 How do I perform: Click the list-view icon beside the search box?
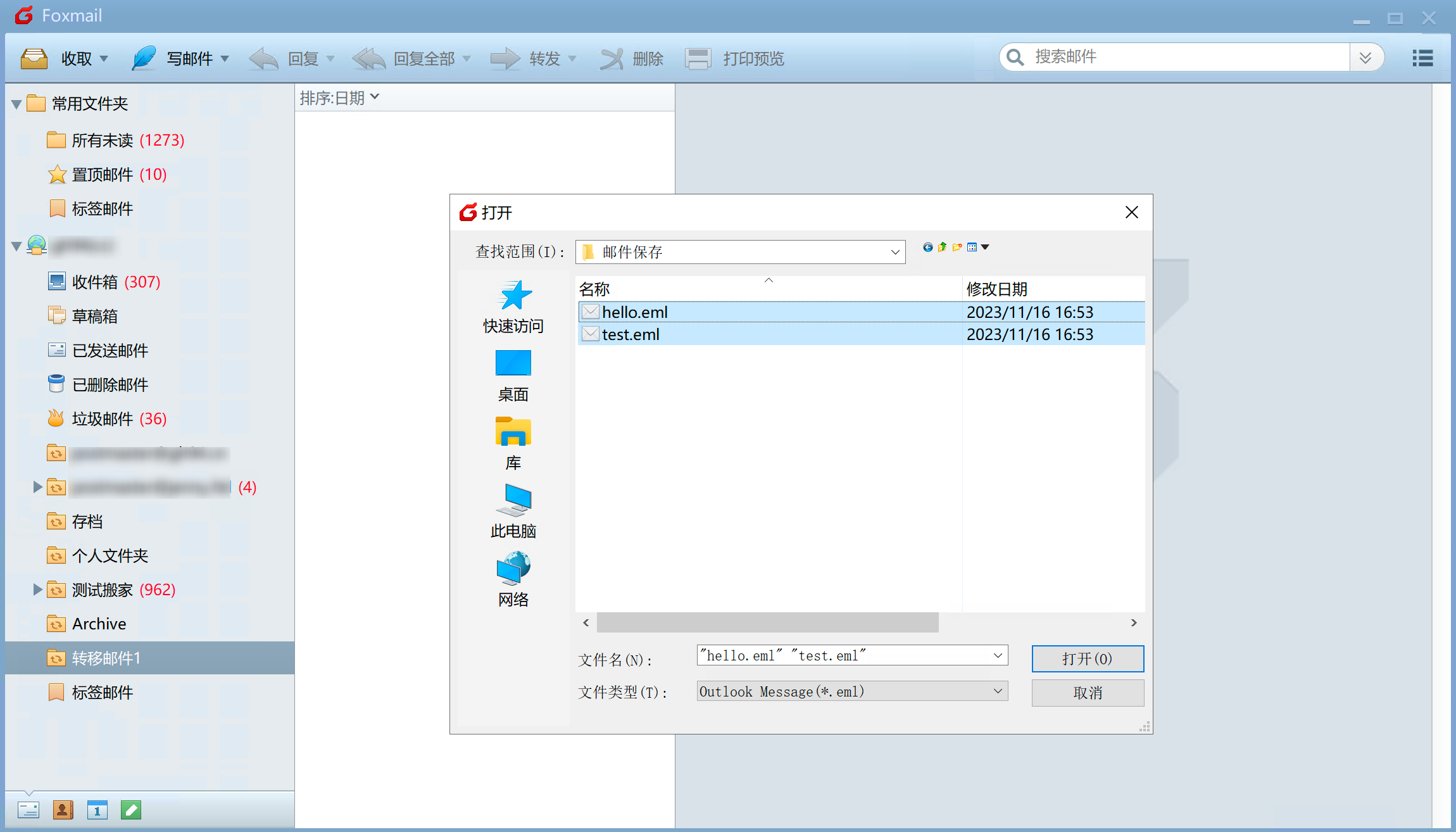click(1422, 58)
